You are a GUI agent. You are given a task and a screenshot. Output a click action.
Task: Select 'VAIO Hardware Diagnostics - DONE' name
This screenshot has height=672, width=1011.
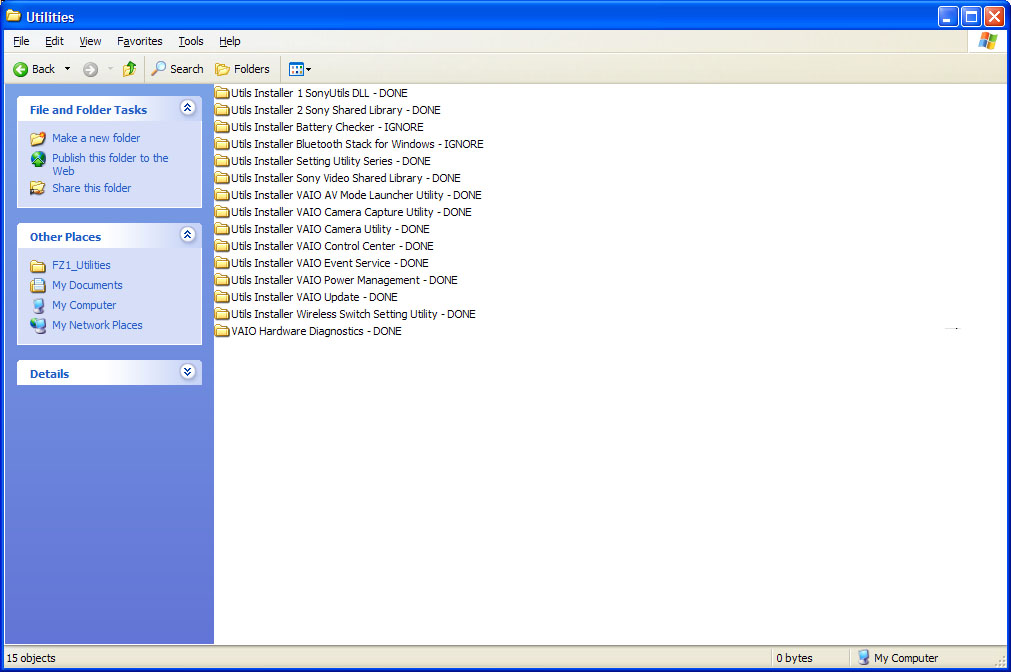(316, 331)
